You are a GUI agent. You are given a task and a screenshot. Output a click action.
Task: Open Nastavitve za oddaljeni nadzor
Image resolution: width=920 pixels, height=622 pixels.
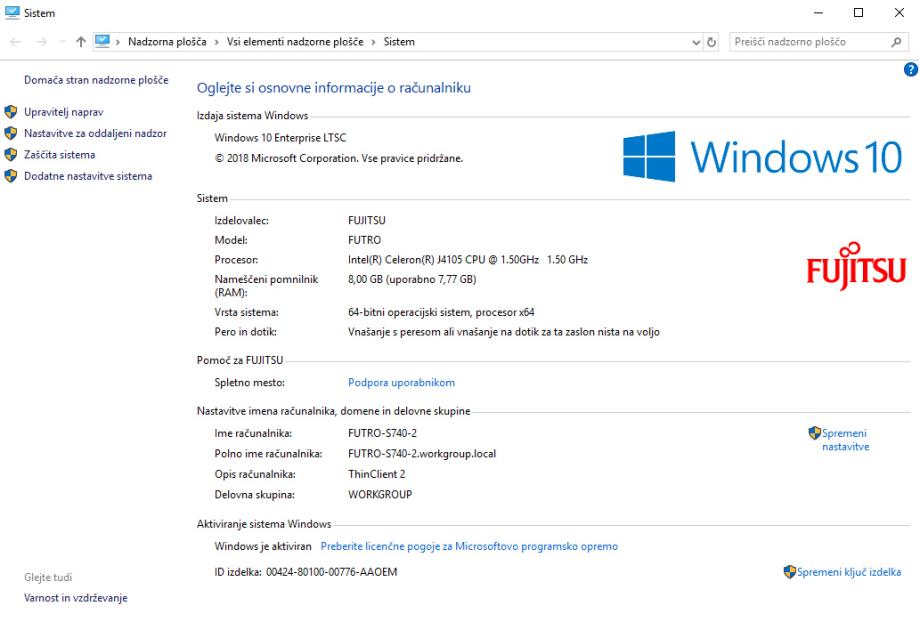point(95,133)
